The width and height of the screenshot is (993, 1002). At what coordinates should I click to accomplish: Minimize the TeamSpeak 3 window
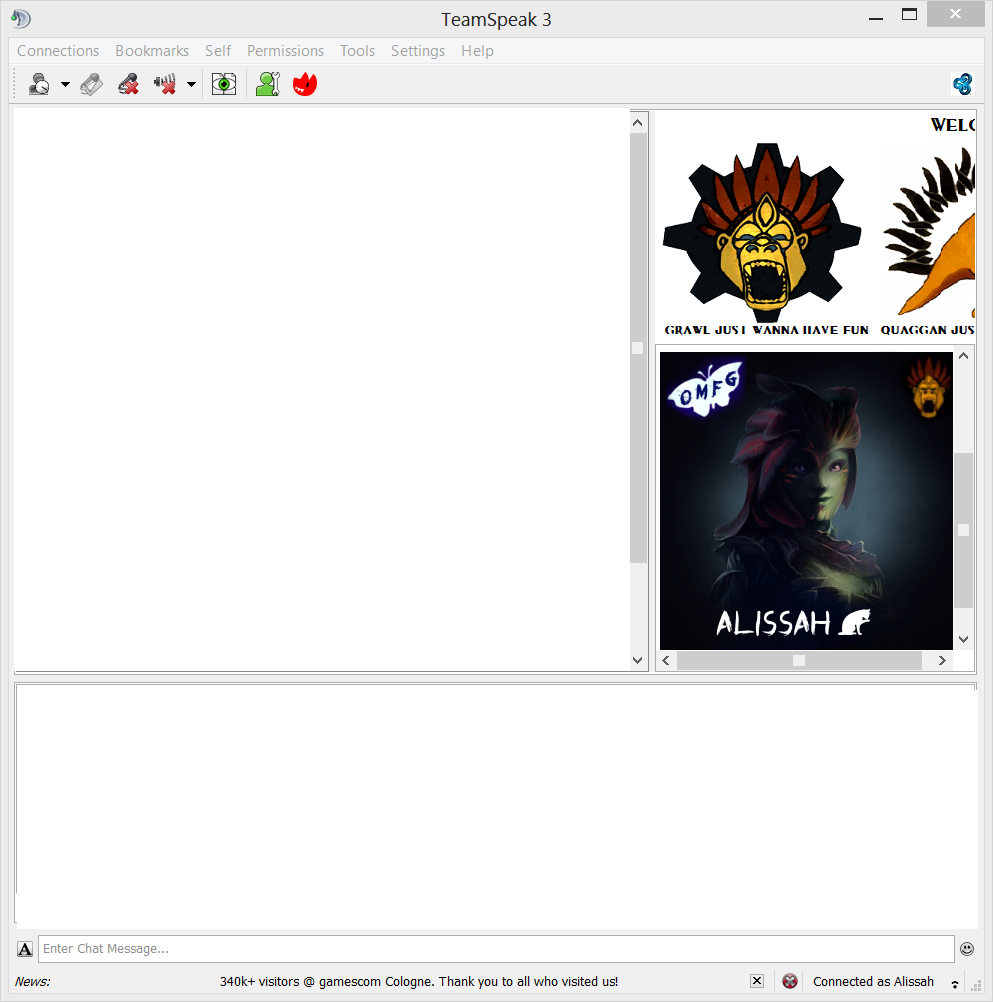click(876, 19)
